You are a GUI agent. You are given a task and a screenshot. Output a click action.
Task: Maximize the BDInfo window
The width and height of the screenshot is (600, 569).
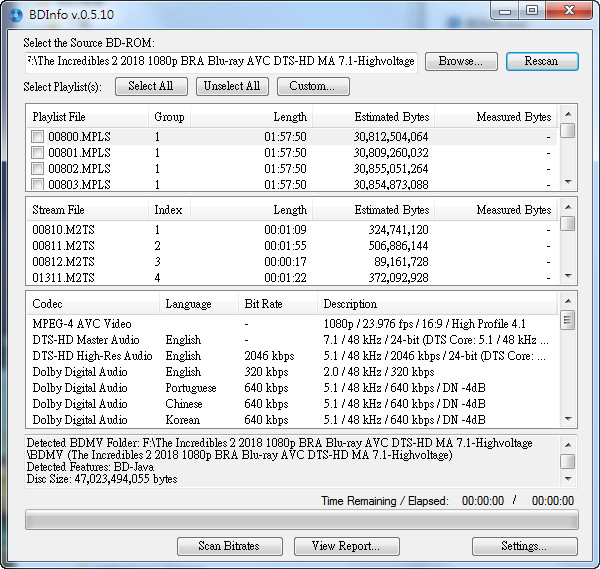pyautogui.click(x=532, y=10)
